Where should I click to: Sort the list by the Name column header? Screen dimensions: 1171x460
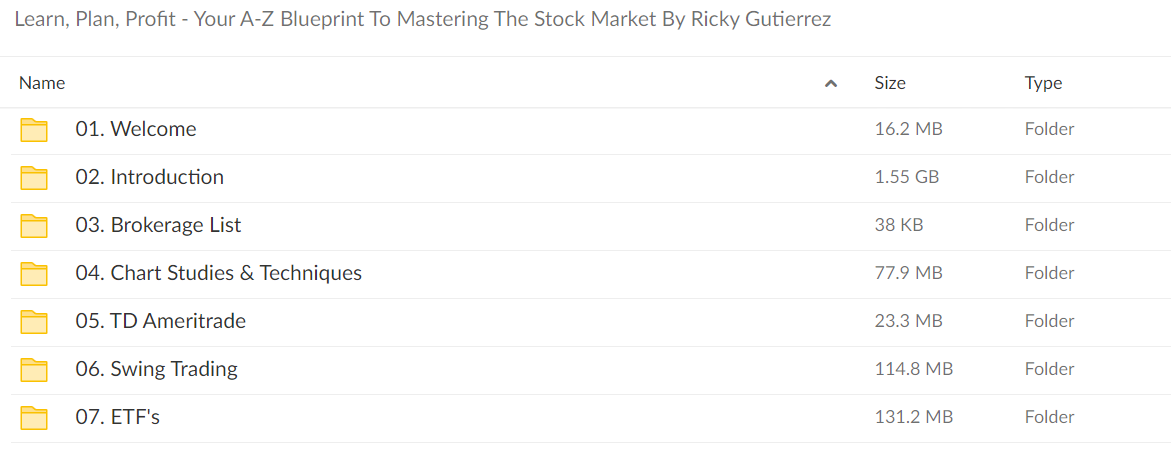(42, 83)
